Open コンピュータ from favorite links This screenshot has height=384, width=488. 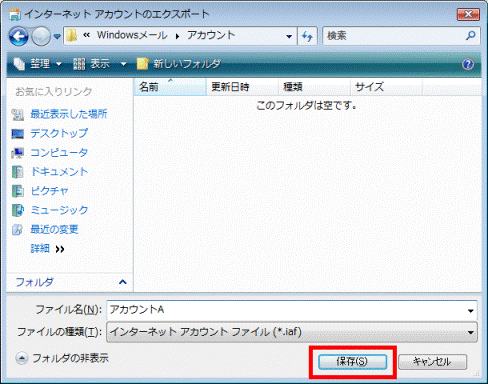59,152
